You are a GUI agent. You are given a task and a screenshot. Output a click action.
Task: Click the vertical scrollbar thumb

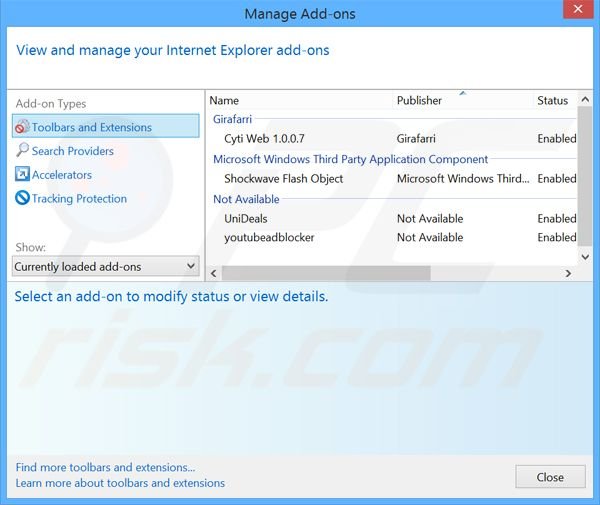(585, 177)
